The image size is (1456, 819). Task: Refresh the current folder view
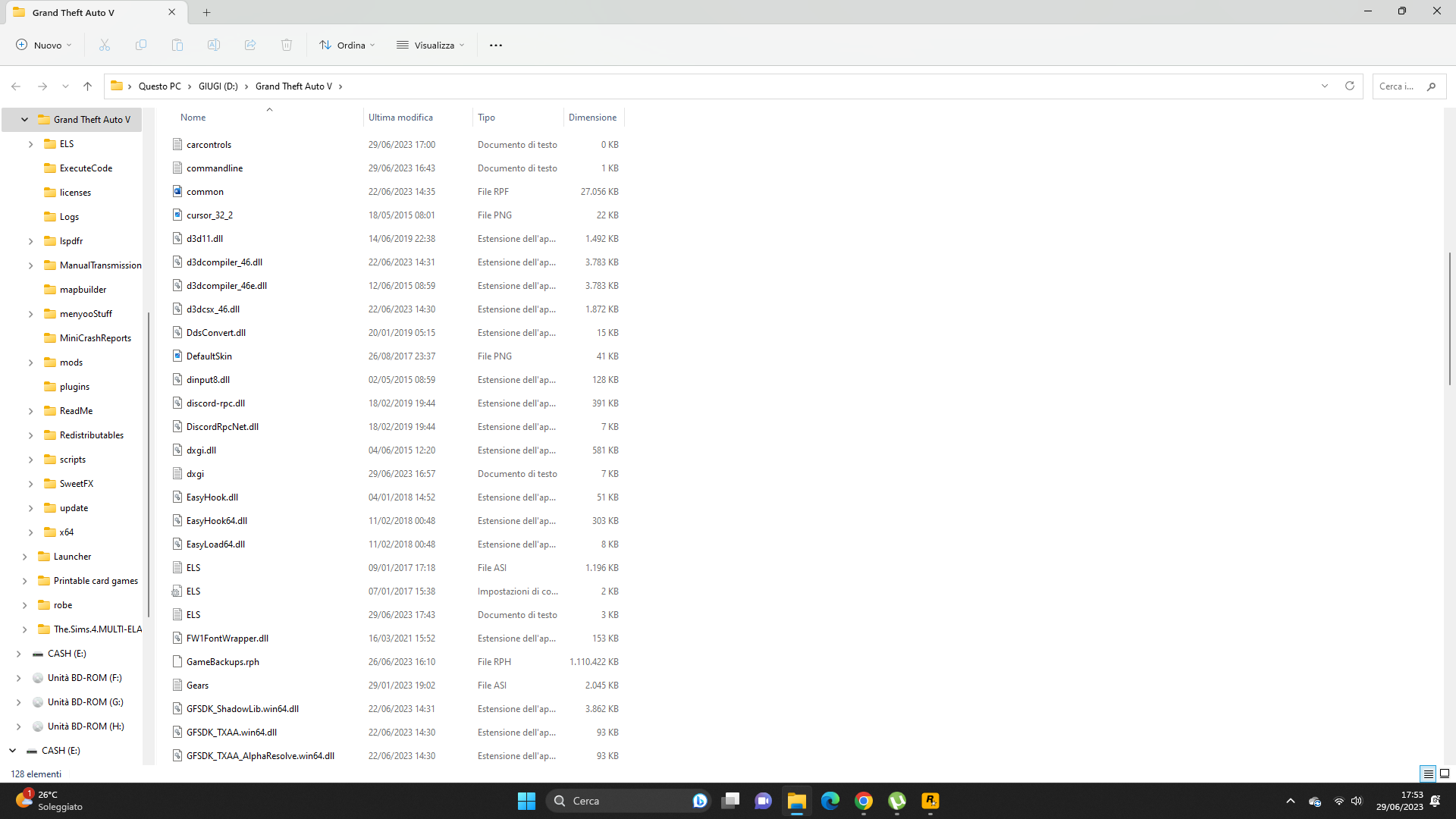pos(1350,86)
